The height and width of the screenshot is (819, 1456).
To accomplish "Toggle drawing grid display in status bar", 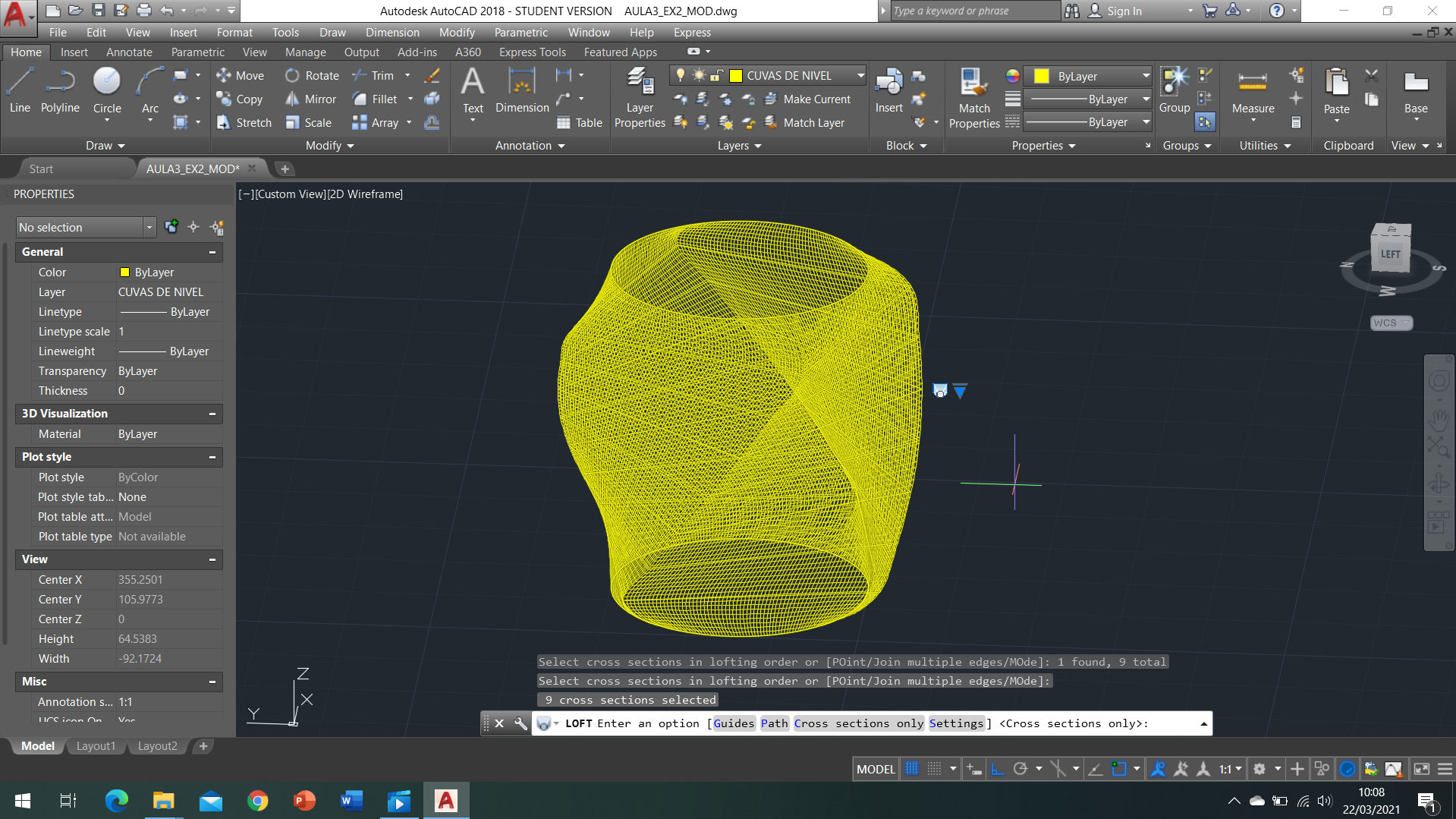I will click(x=912, y=769).
